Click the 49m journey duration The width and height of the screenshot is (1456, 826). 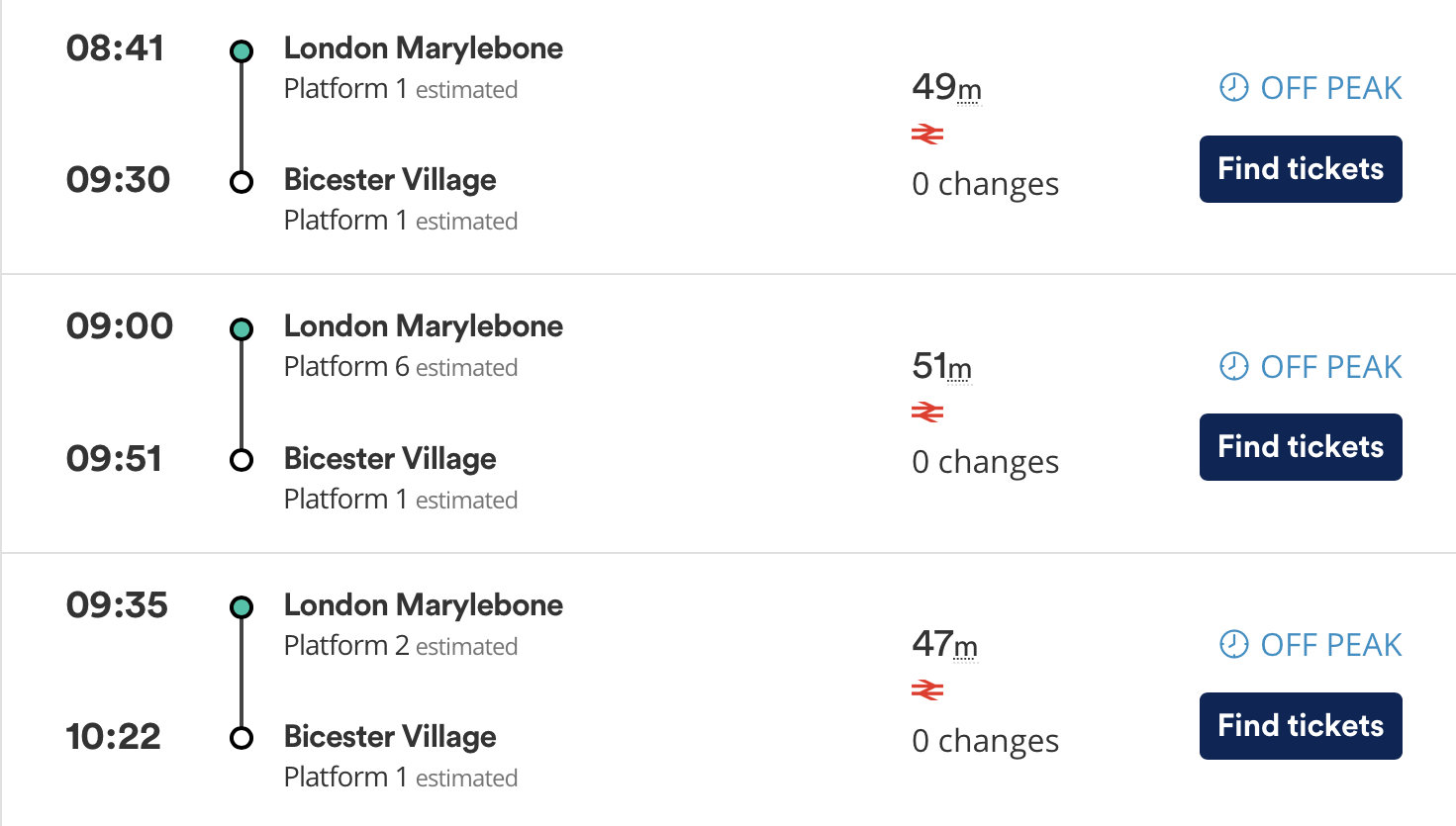click(946, 88)
